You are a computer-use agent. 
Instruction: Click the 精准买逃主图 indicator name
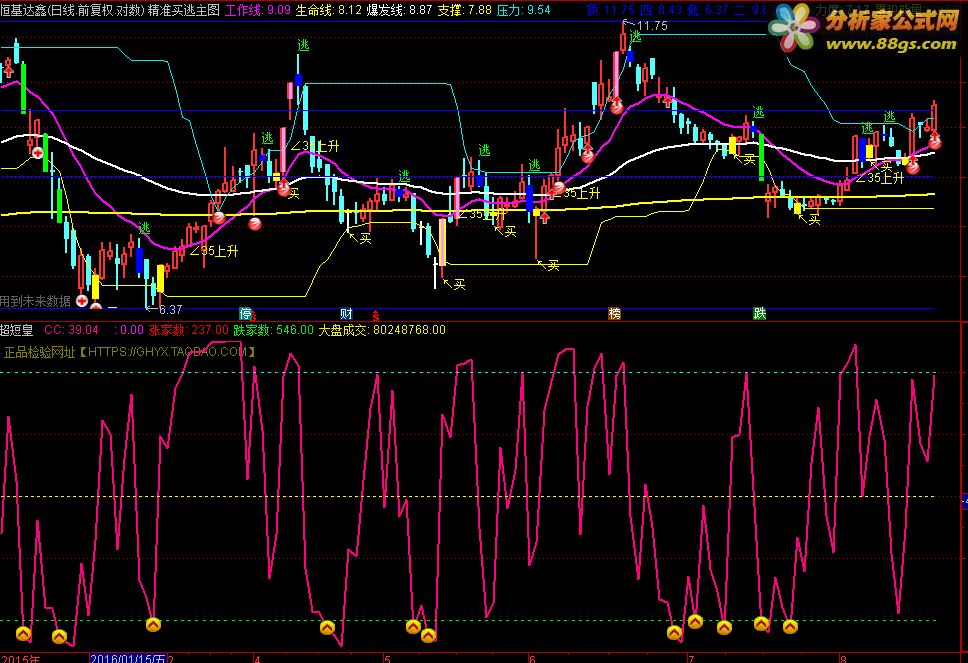click(184, 10)
